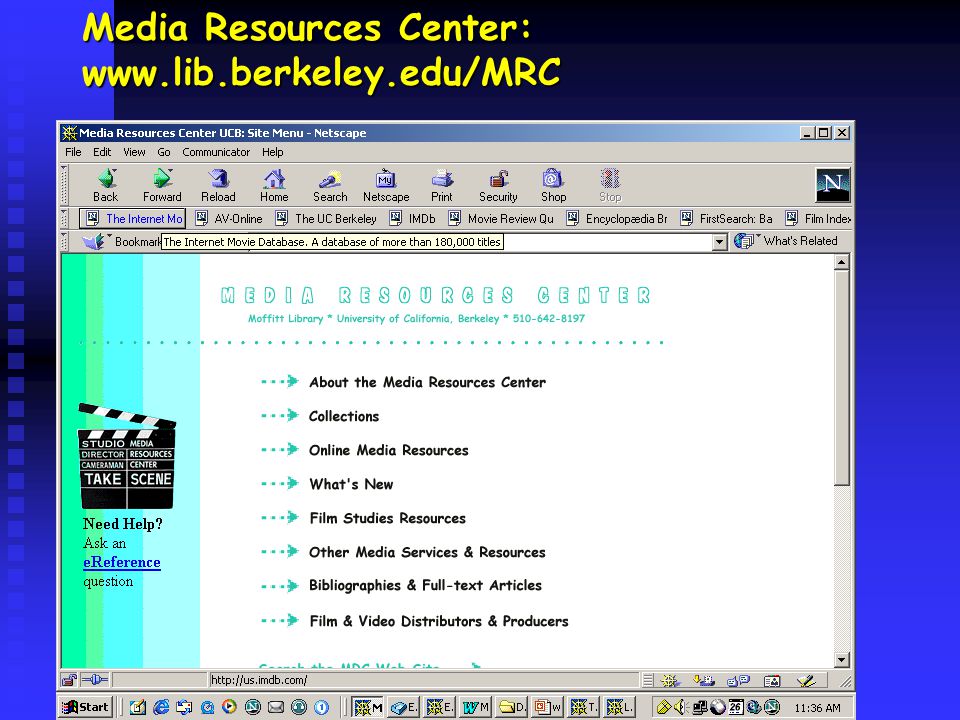
Task: Stop loading with the Stop button
Action: point(610,186)
